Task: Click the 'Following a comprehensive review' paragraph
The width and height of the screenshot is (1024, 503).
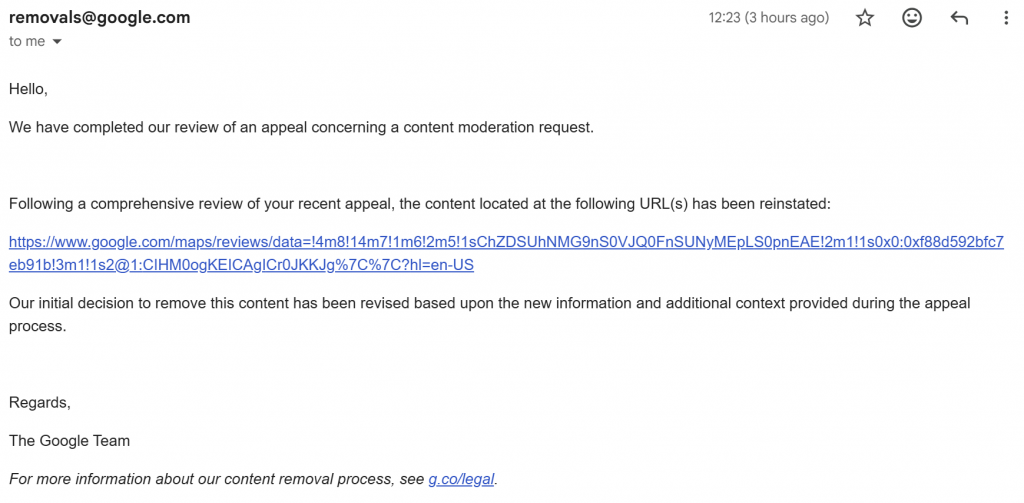Action: (419, 204)
